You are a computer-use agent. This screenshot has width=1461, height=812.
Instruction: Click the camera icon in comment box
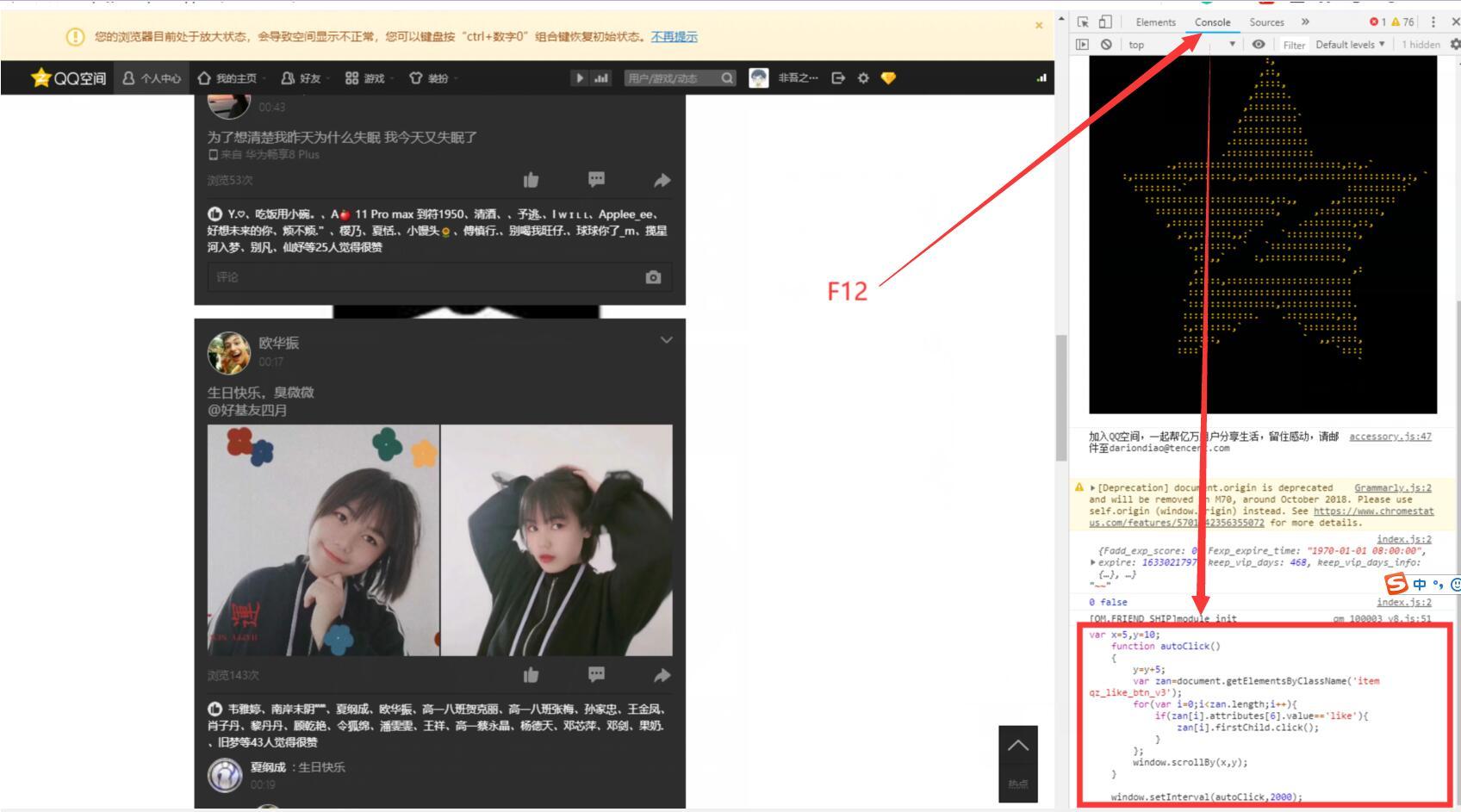653,277
